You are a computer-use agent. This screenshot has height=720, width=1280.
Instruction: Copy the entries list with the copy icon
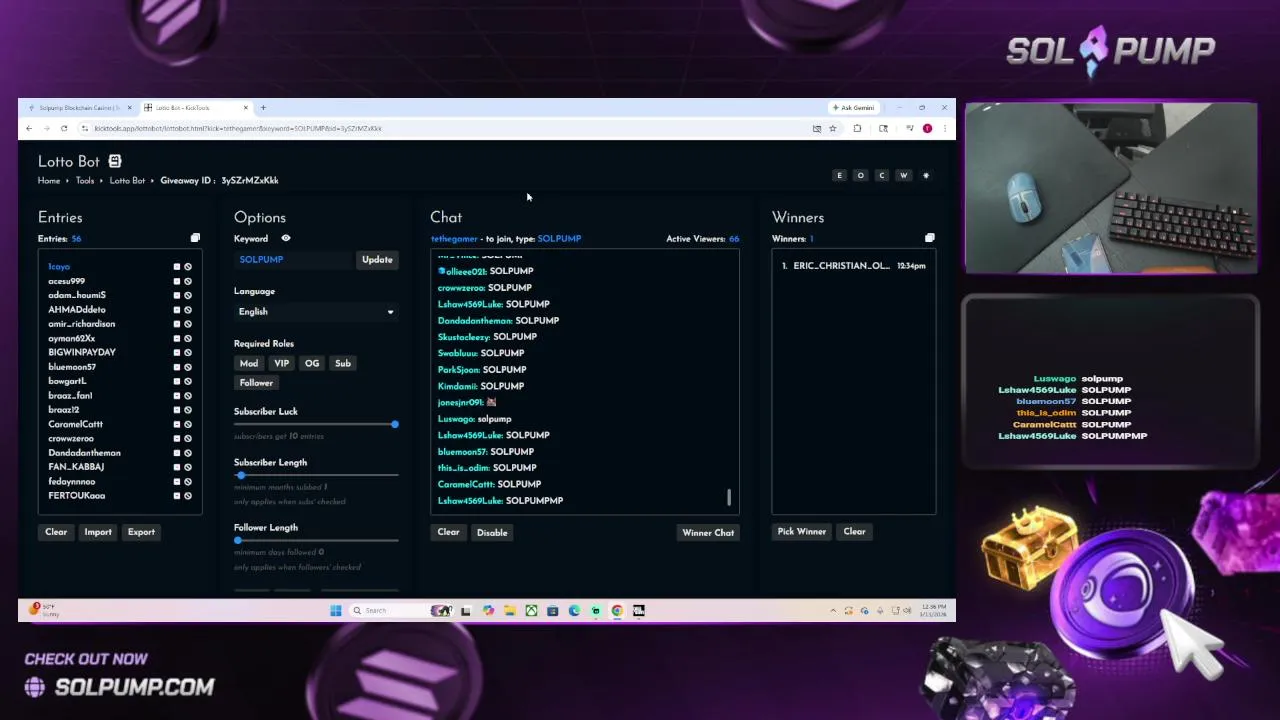[x=195, y=238]
